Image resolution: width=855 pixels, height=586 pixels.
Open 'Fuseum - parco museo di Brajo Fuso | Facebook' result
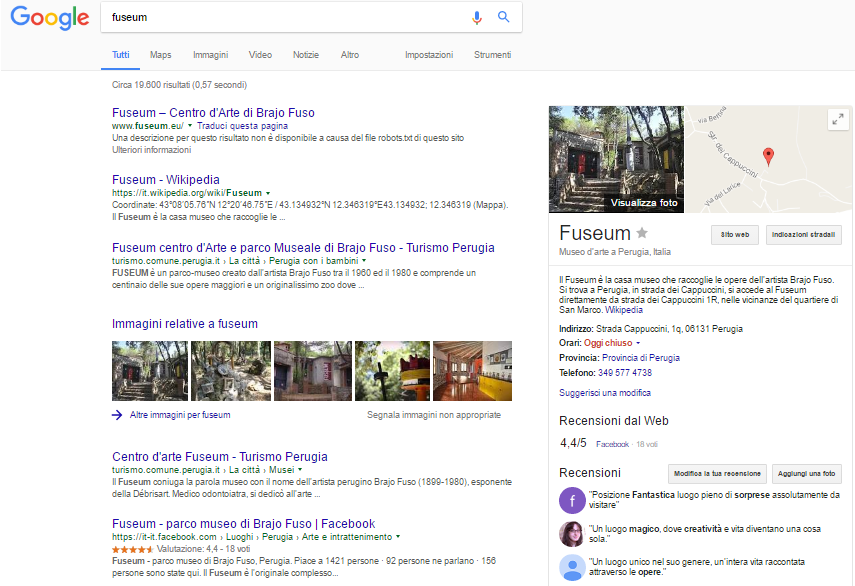click(x=244, y=524)
